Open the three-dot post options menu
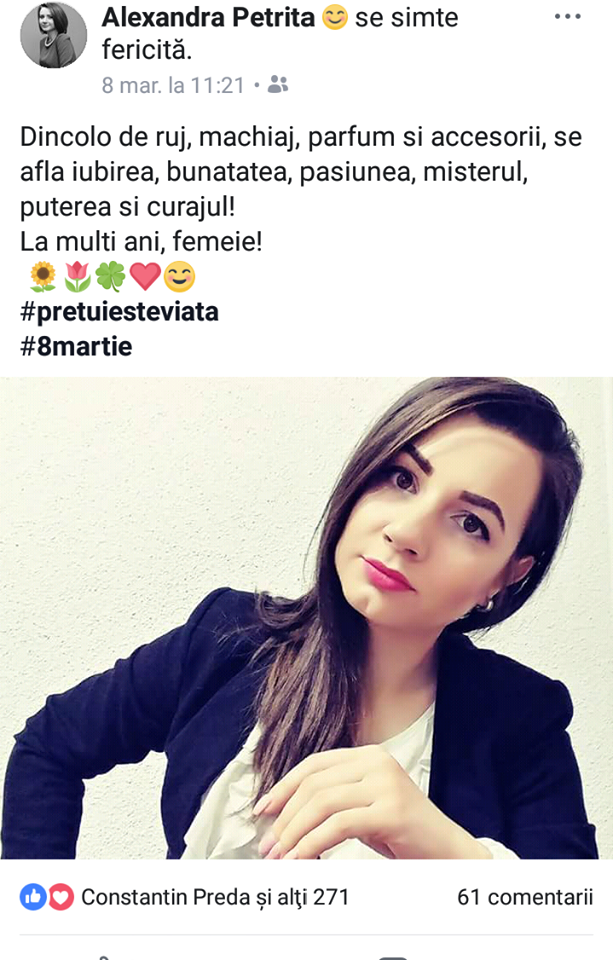This screenshot has height=960, width=613. pyautogui.click(x=567, y=17)
